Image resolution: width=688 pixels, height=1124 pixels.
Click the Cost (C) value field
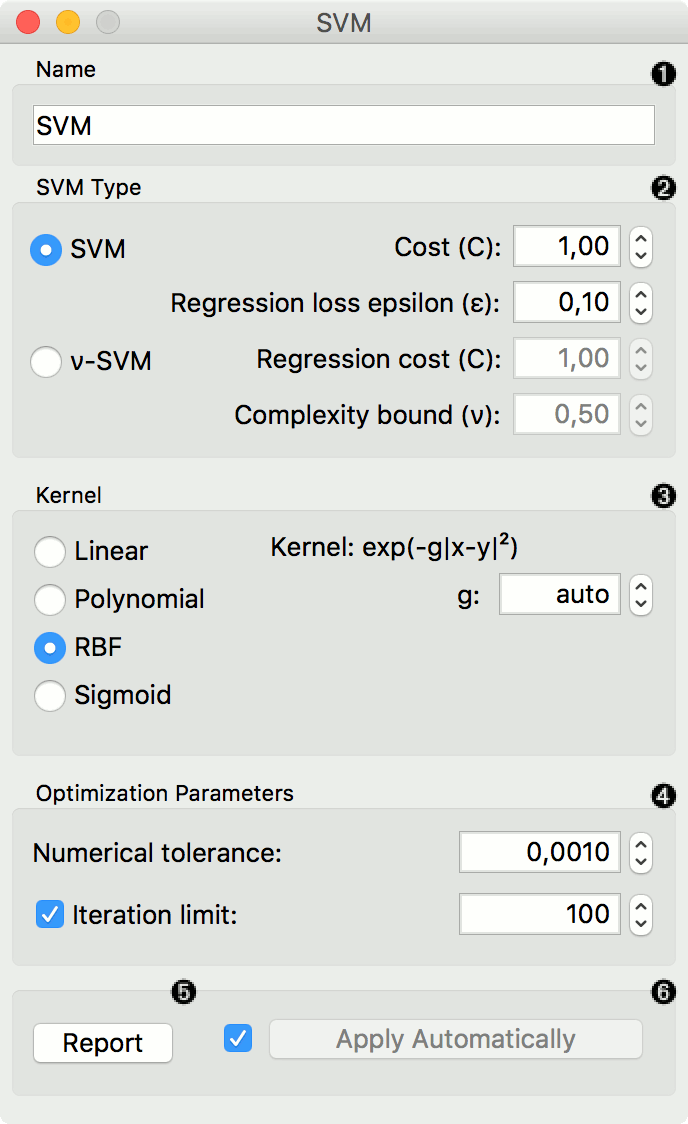[x=566, y=247]
